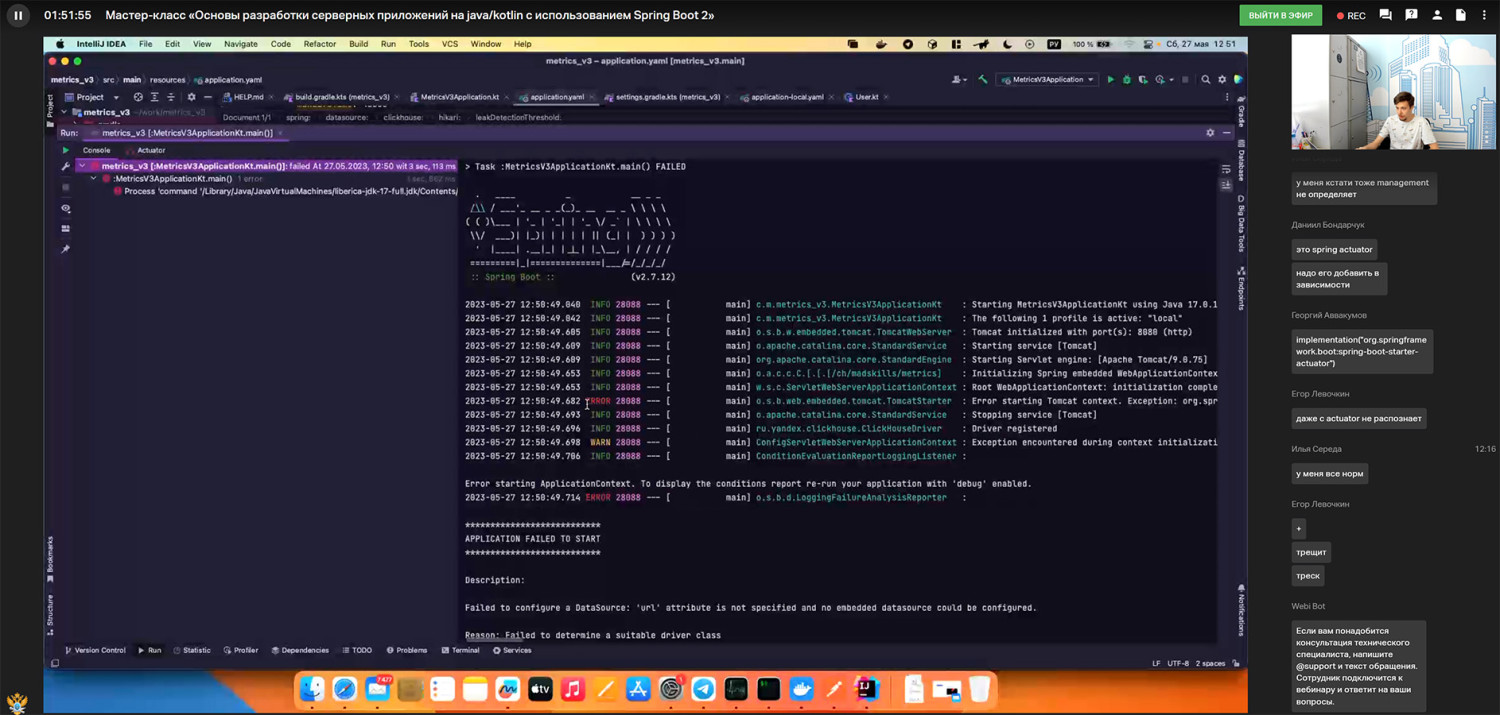Click the wrench icon in Run panel
Image resolution: width=1500 pixels, height=715 pixels.
(x=66, y=166)
